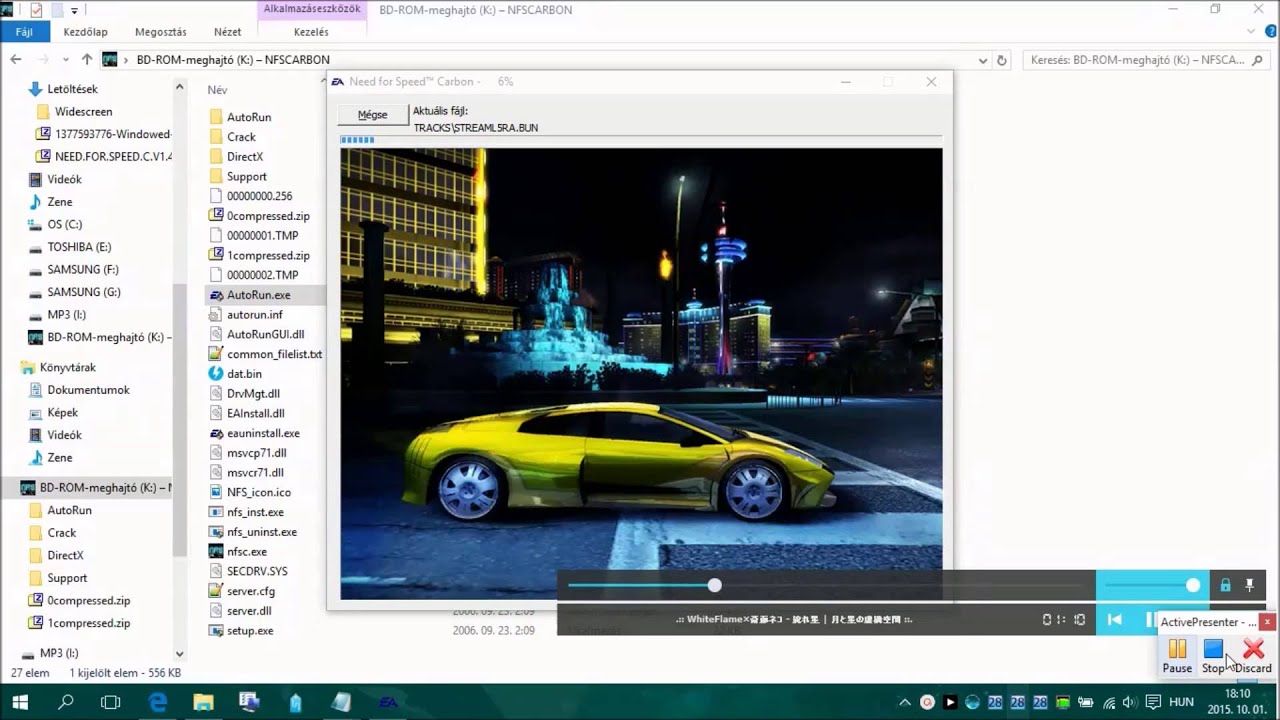
Task: Select the AutoRun folder icon in file list
Action: 215,117
